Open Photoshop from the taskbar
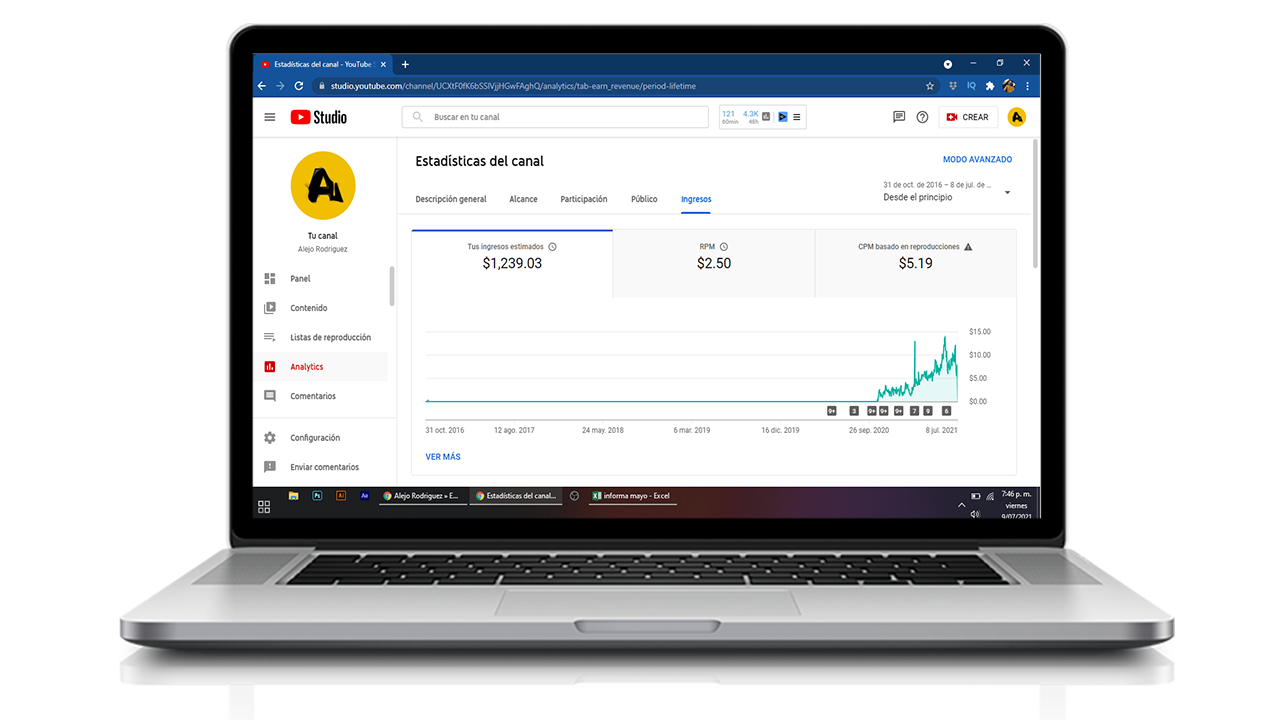 tap(317, 495)
